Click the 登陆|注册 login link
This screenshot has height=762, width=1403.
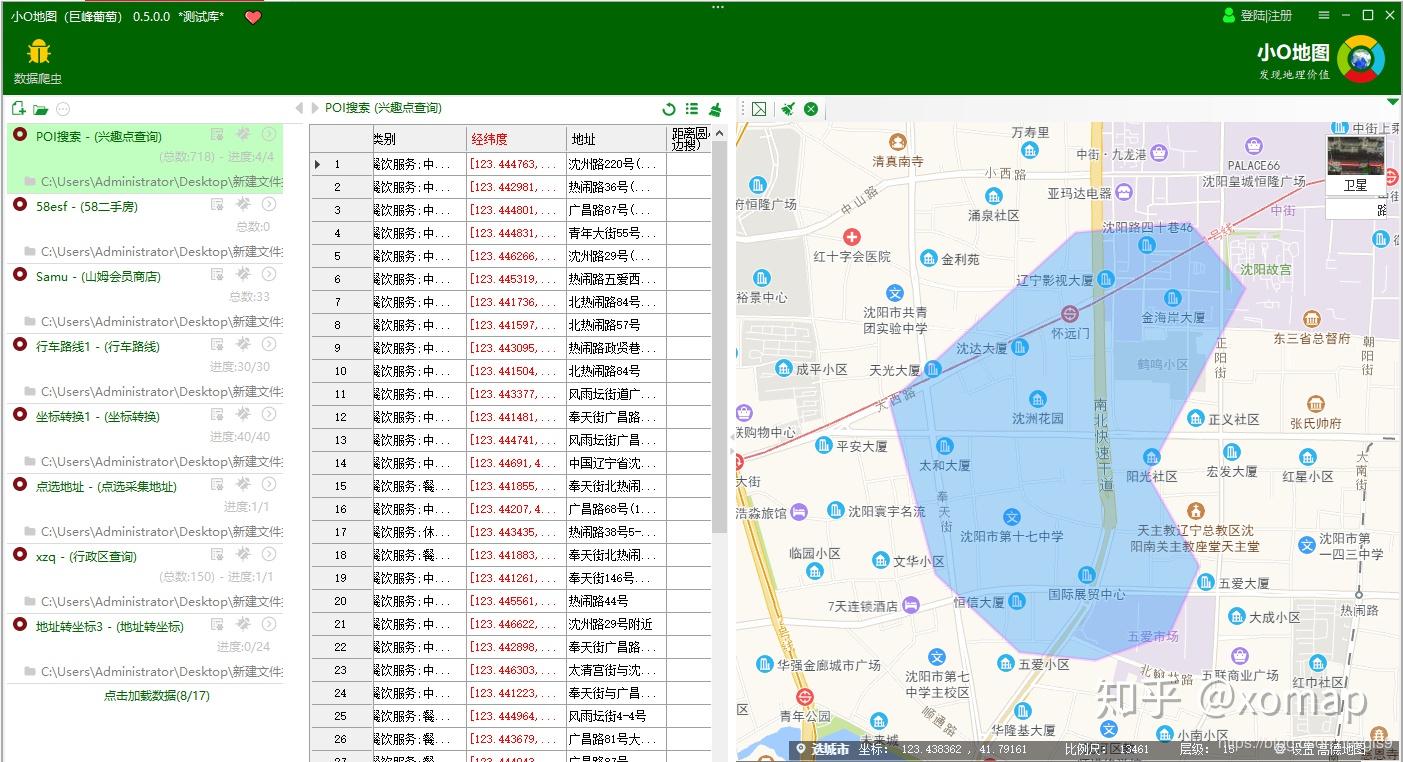pyautogui.click(x=1266, y=15)
